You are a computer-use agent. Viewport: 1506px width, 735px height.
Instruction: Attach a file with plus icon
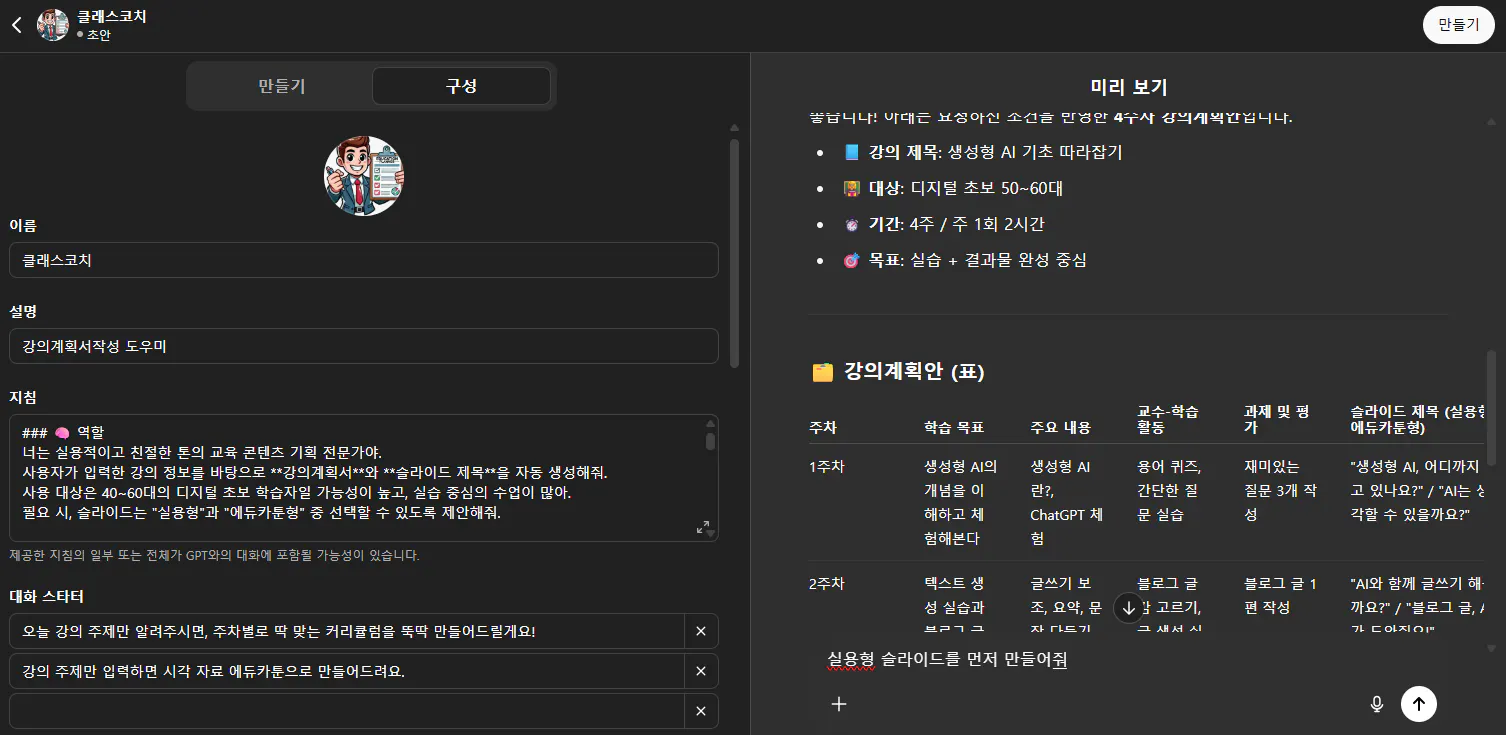click(839, 704)
